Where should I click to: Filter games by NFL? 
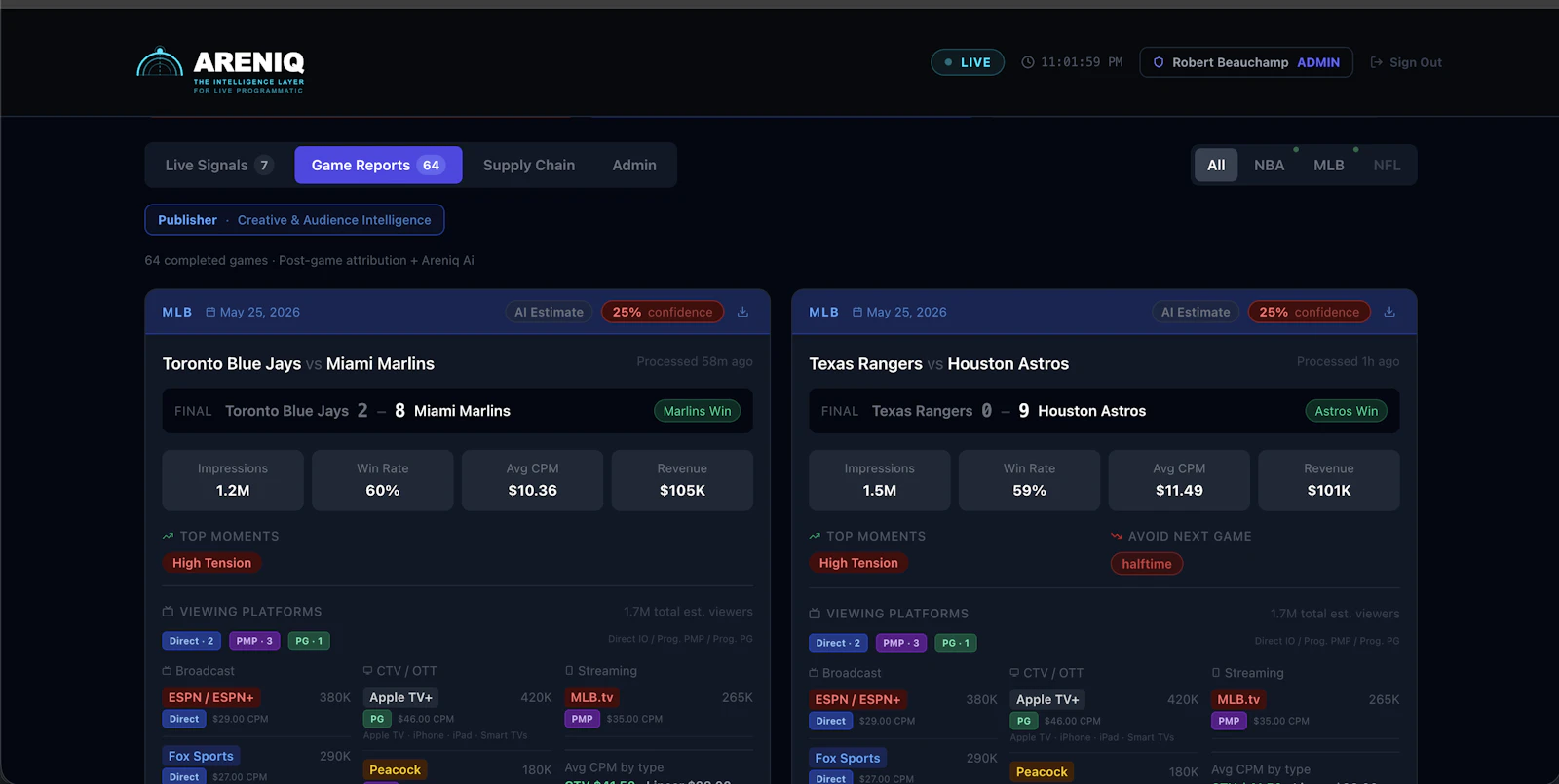pos(1387,166)
